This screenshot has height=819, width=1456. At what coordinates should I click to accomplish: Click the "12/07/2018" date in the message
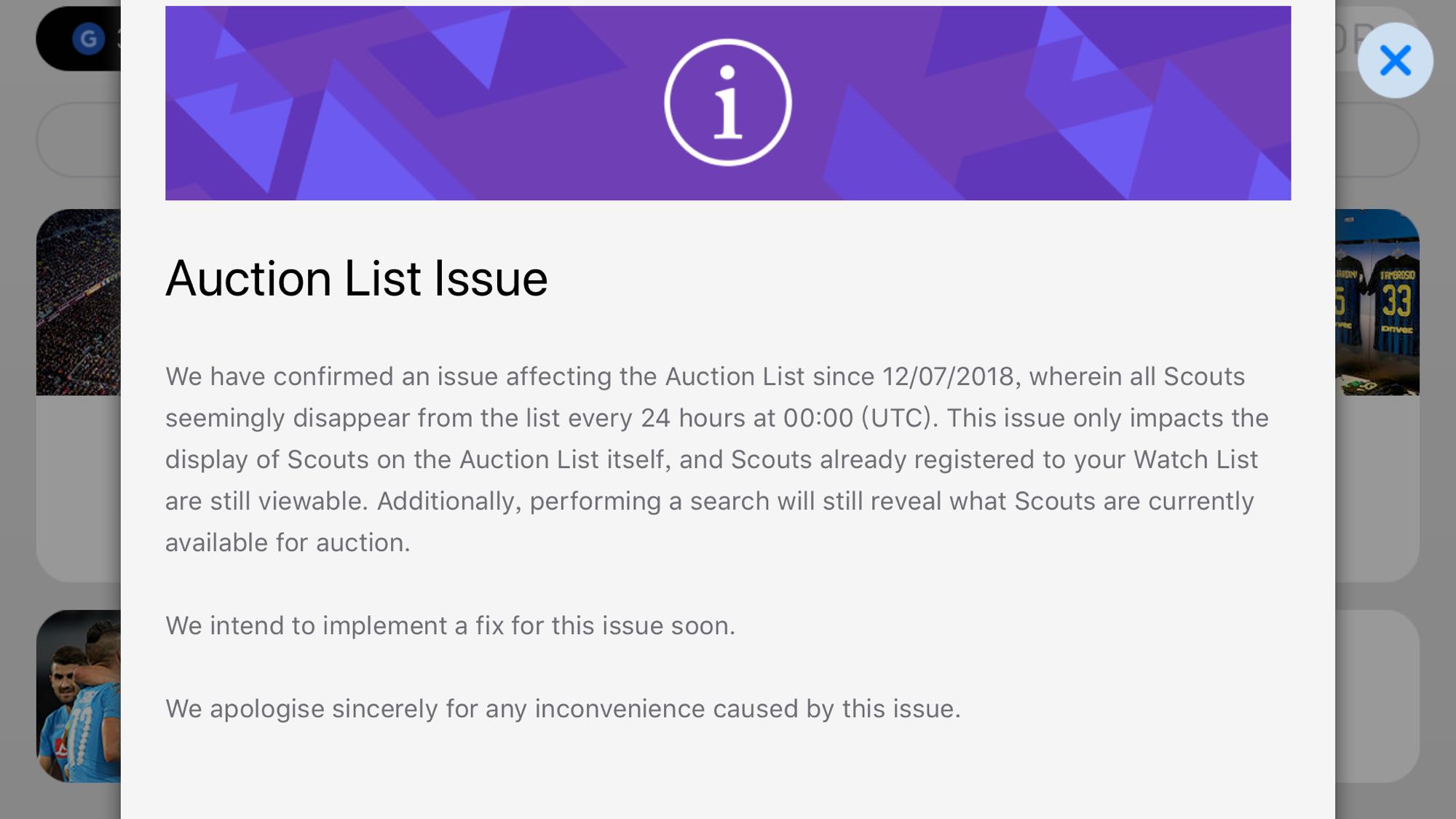pyautogui.click(x=948, y=377)
